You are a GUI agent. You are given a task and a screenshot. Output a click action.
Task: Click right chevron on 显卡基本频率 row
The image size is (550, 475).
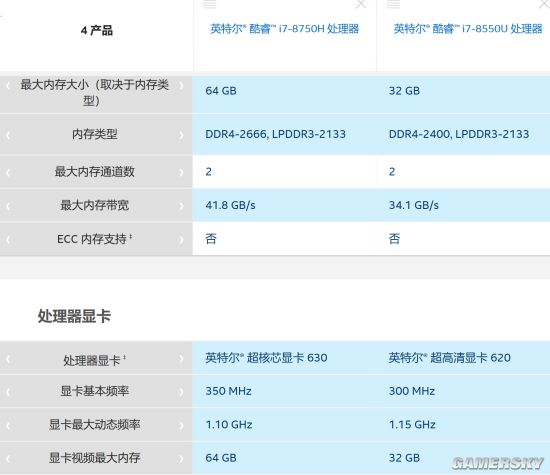[x=181, y=392]
